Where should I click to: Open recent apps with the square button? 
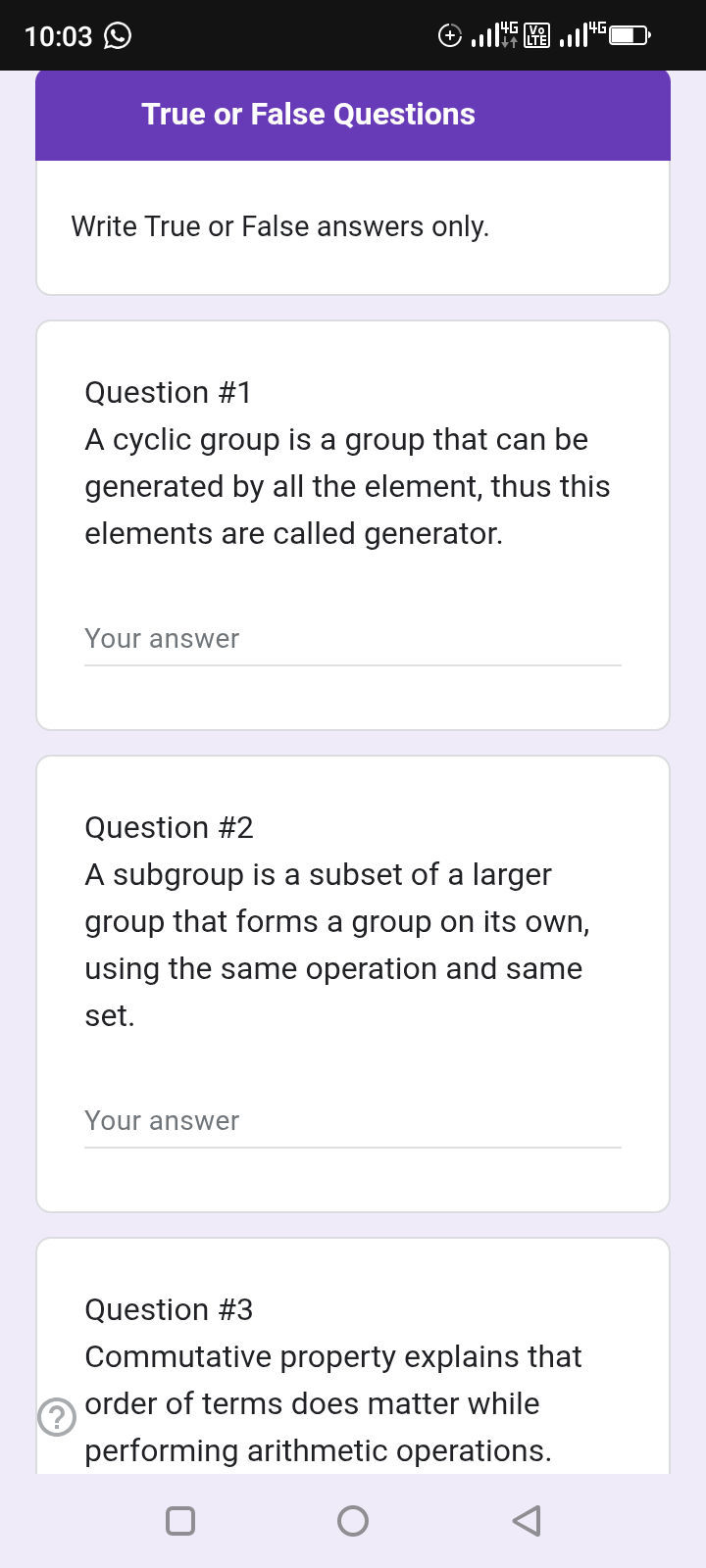coord(180,1521)
